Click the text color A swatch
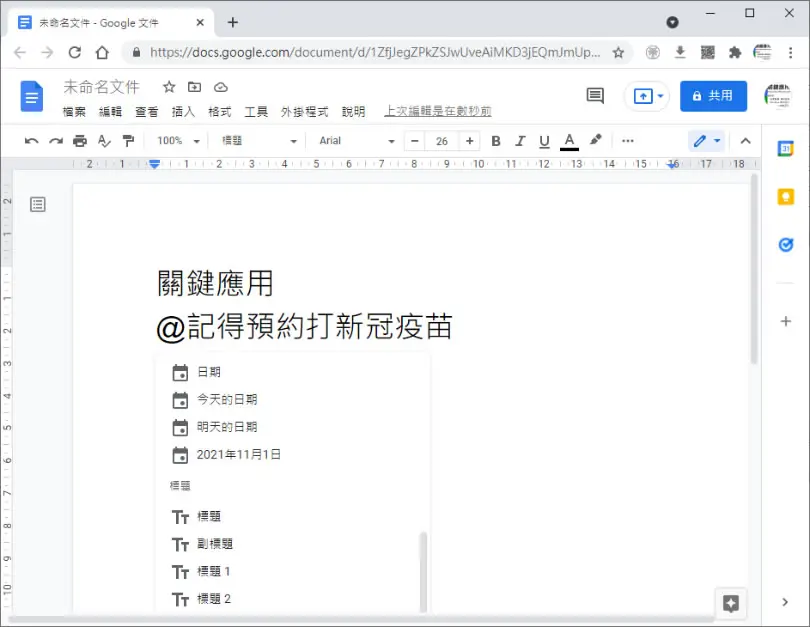The image size is (810, 627). click(x=569, y=141)
